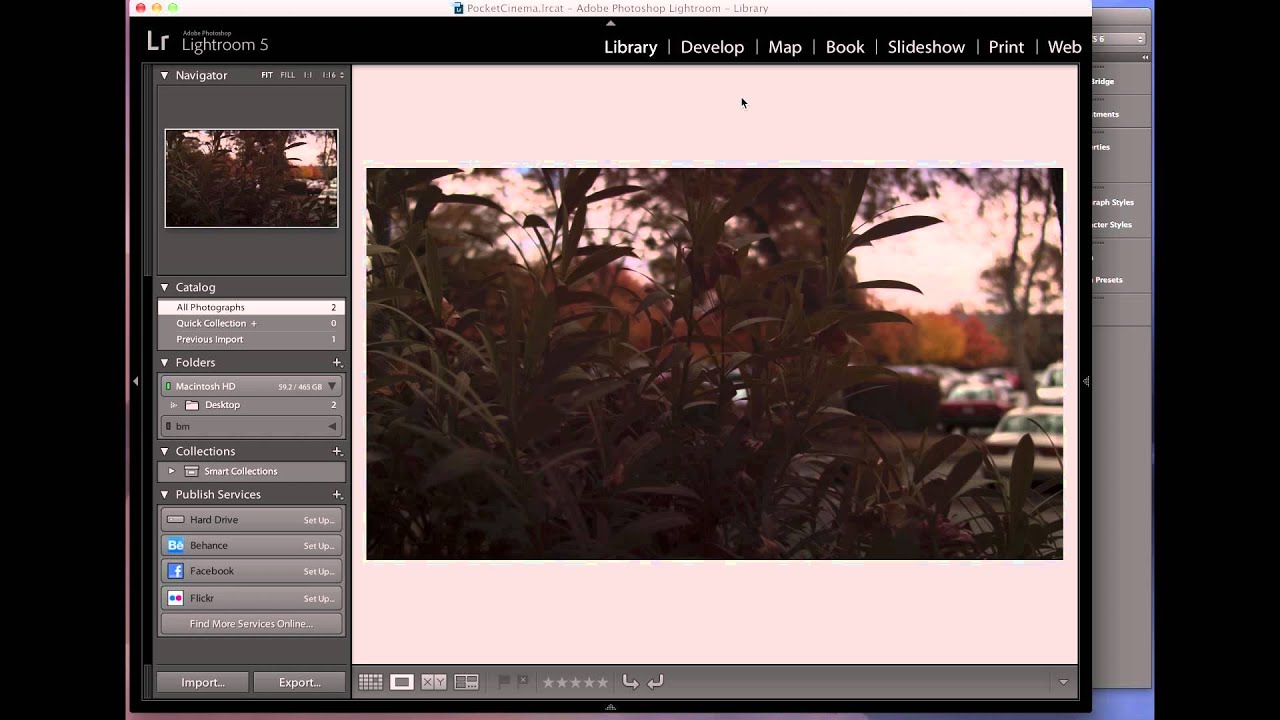Screen dimensions: 1280x720
Task: Open Survey view icon in toolbar
Action: click(x=466, y=682)
